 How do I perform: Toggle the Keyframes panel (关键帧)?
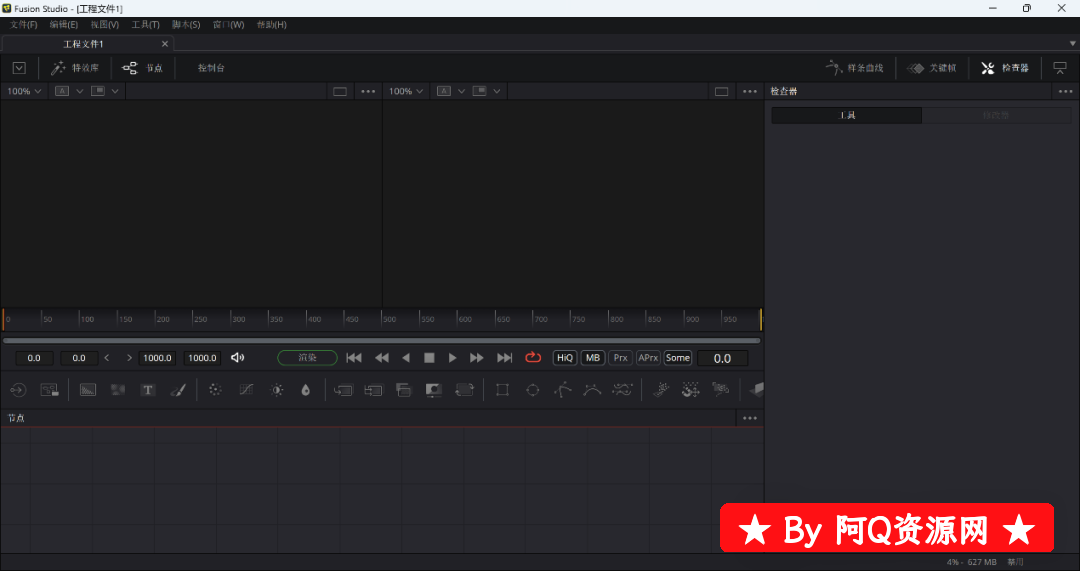click(932, 68)
